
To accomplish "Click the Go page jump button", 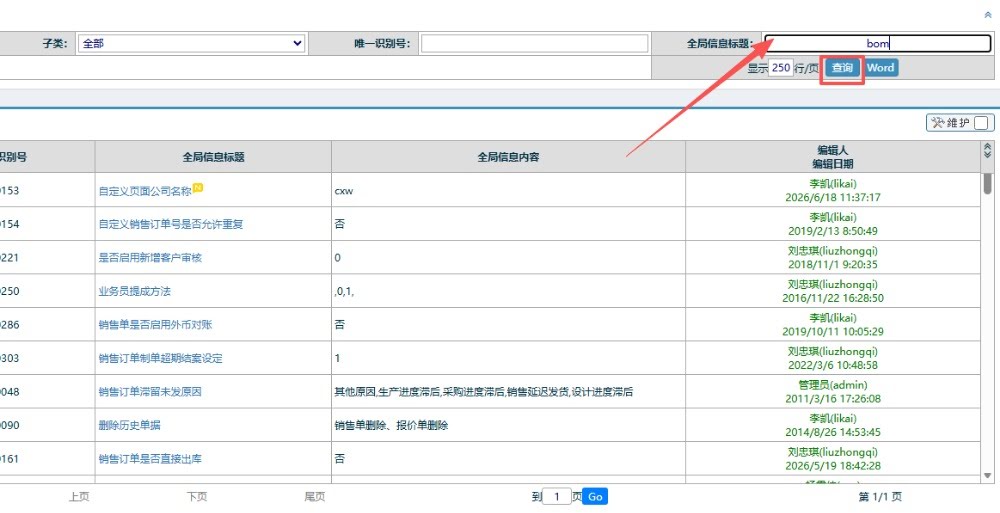I will tap(594, 496).
